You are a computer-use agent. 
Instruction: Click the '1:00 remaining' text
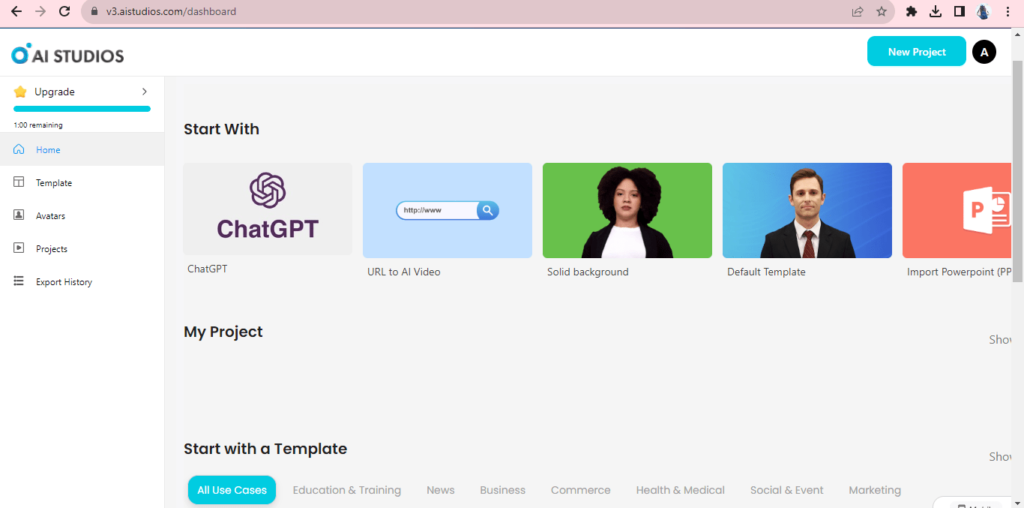(x=38, y=125)
